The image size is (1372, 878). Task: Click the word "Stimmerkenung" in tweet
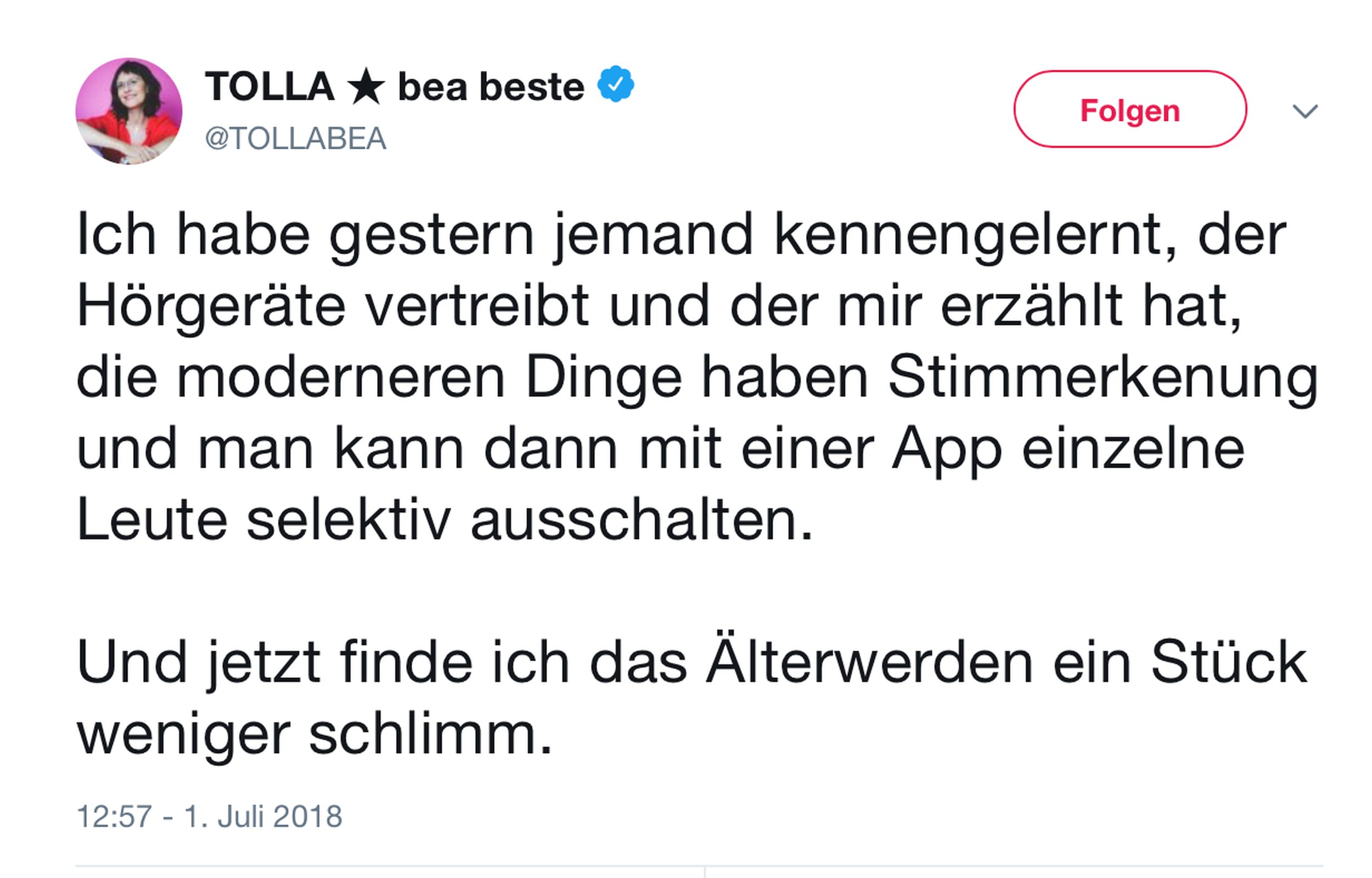(x=1103, y=377)
